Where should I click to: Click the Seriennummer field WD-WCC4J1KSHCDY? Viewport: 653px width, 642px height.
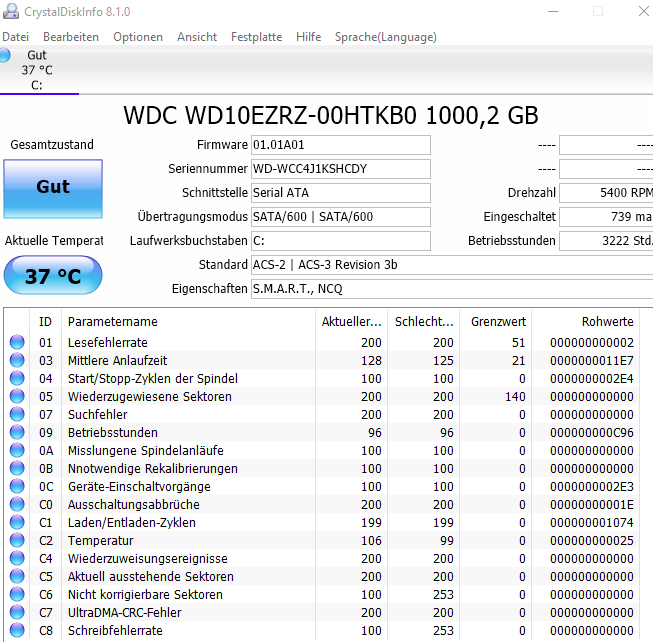tap(341, 169)
